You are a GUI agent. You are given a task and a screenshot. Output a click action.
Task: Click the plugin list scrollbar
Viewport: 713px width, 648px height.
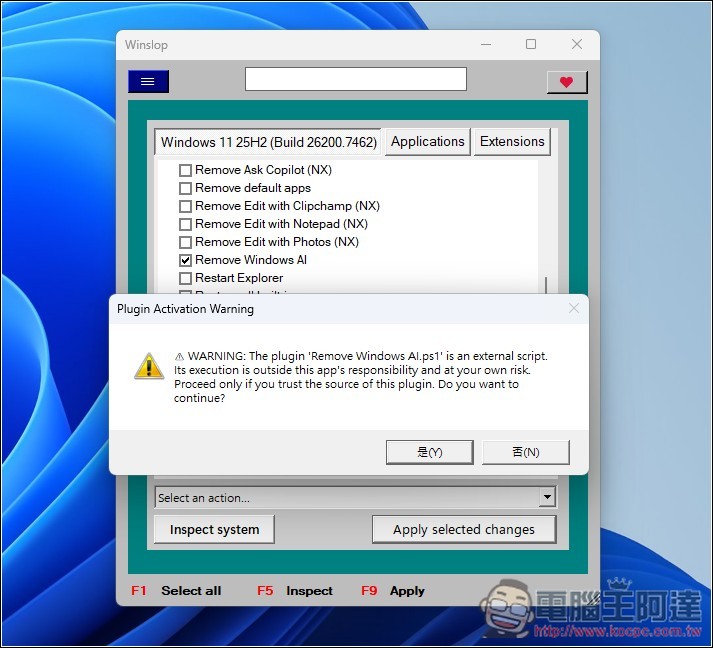546,285
